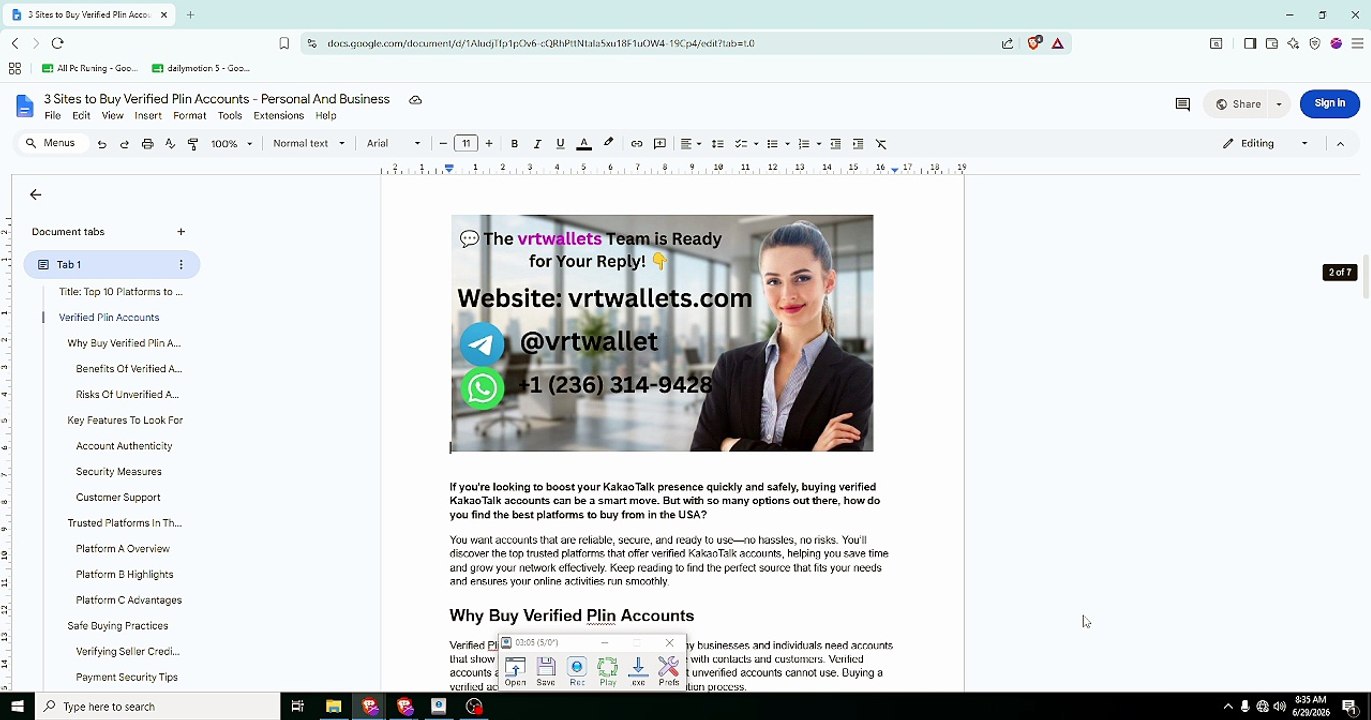Image resolution: width=1371 pixels, height=720 pixels.
Task: Toggle italic formatting
Action: 537,144
